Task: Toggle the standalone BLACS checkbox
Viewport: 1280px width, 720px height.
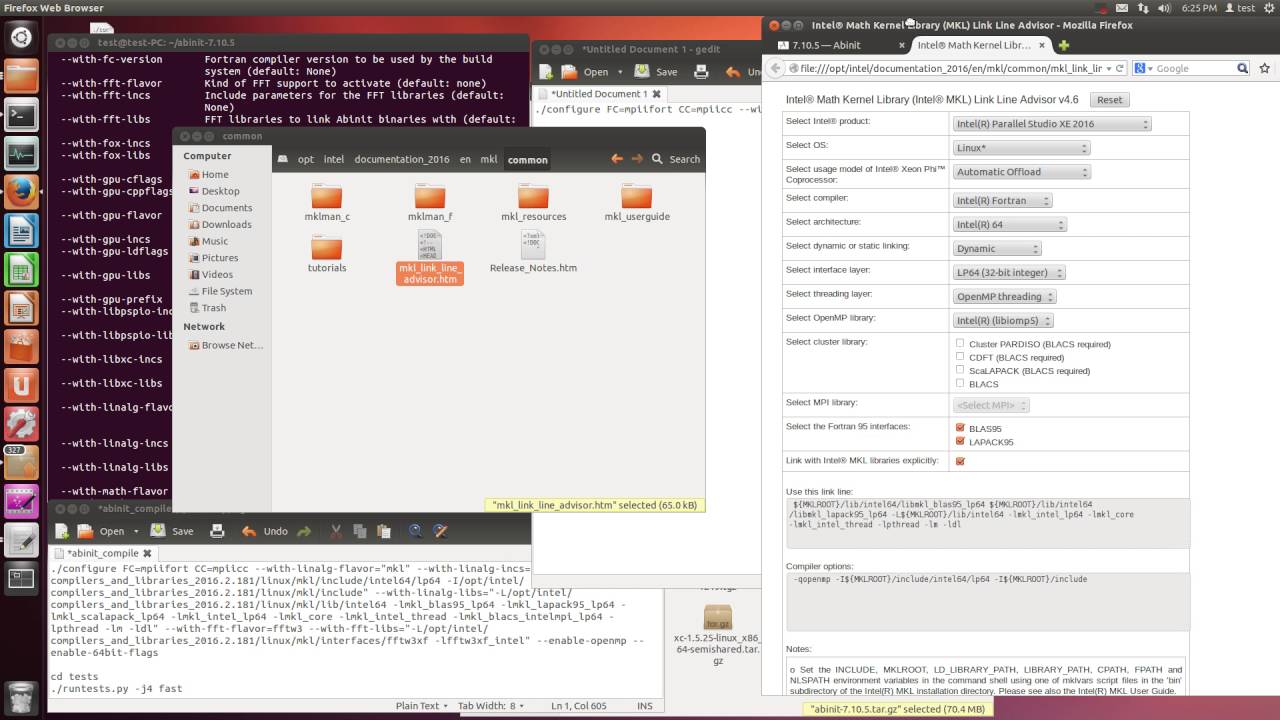Action: (x=960, y=382)
